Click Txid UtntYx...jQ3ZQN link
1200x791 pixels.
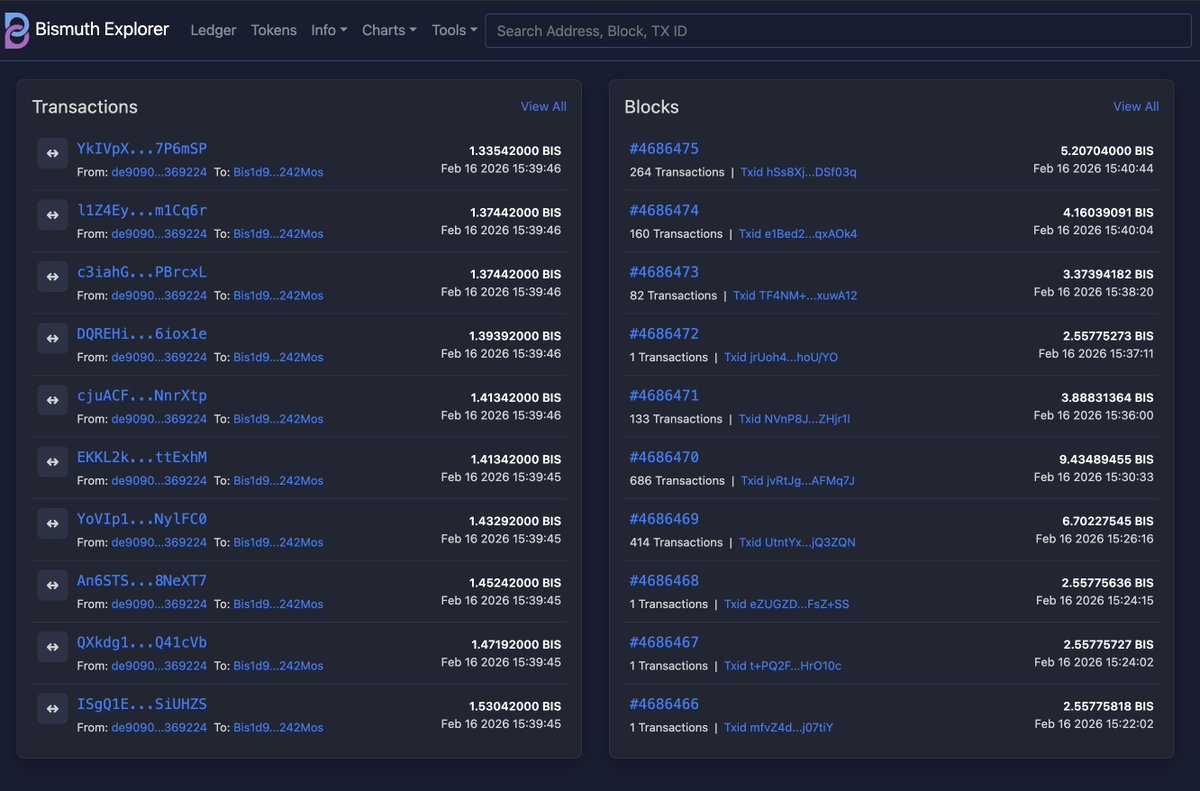point(797,543)
